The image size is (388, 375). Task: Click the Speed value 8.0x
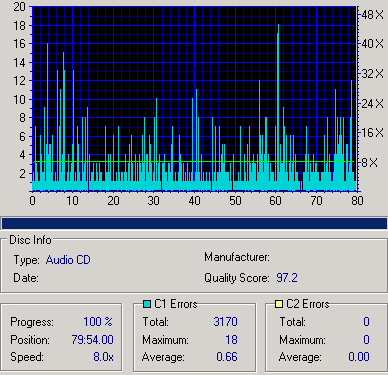[x=103, y=357]
